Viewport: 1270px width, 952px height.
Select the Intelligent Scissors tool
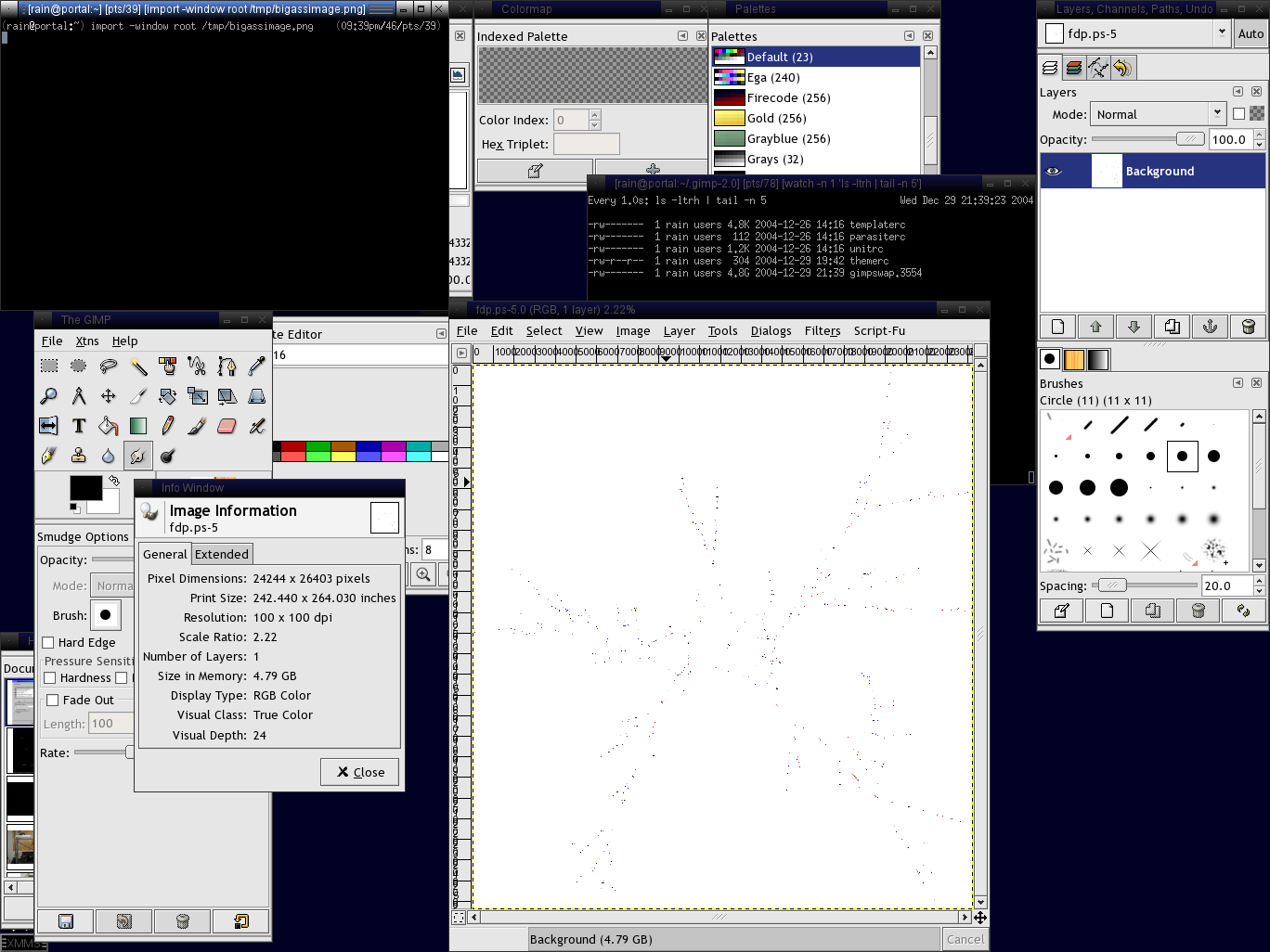click(198, 367)
